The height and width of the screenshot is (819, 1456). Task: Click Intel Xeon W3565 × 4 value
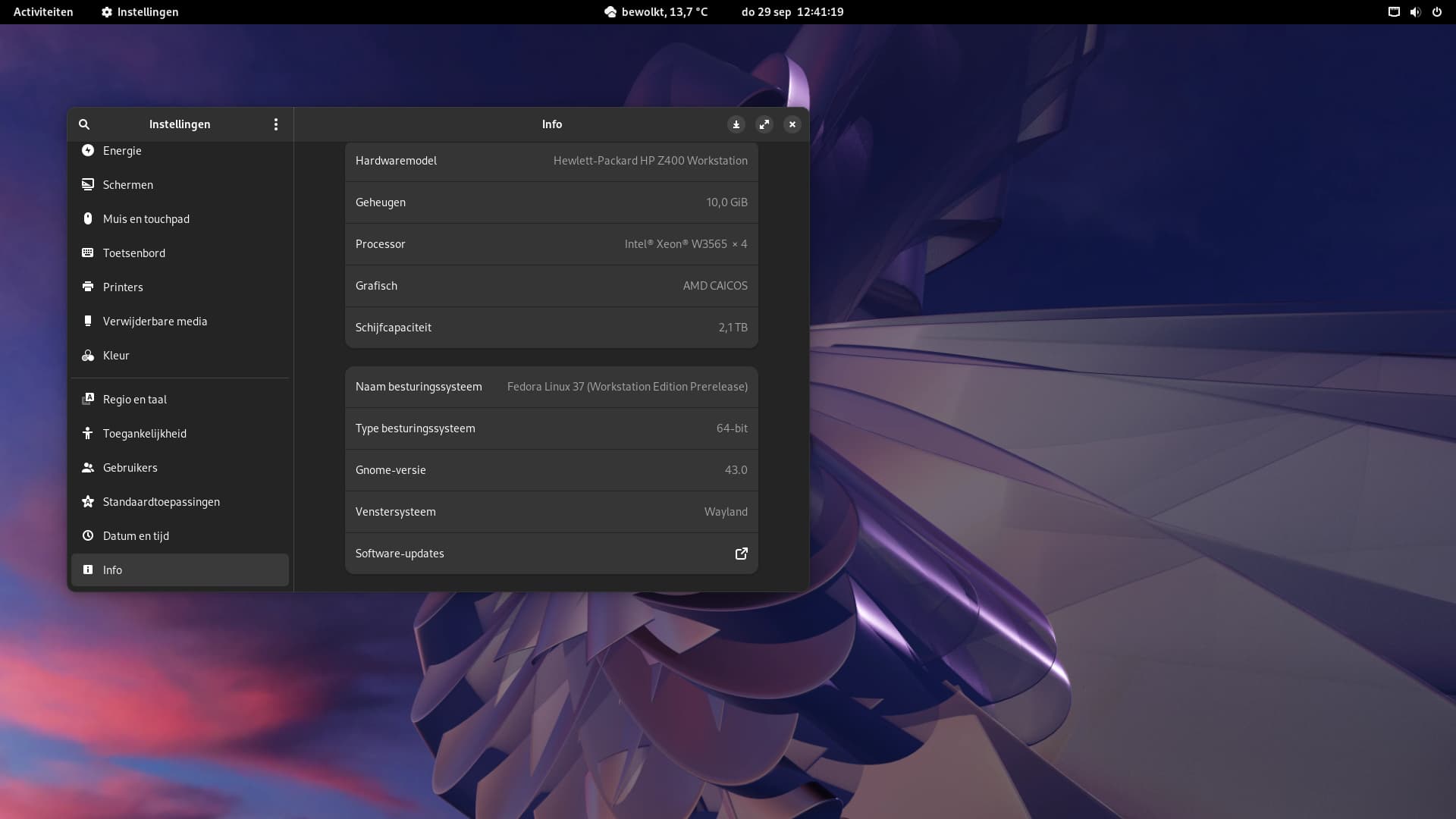coord(686,244)
